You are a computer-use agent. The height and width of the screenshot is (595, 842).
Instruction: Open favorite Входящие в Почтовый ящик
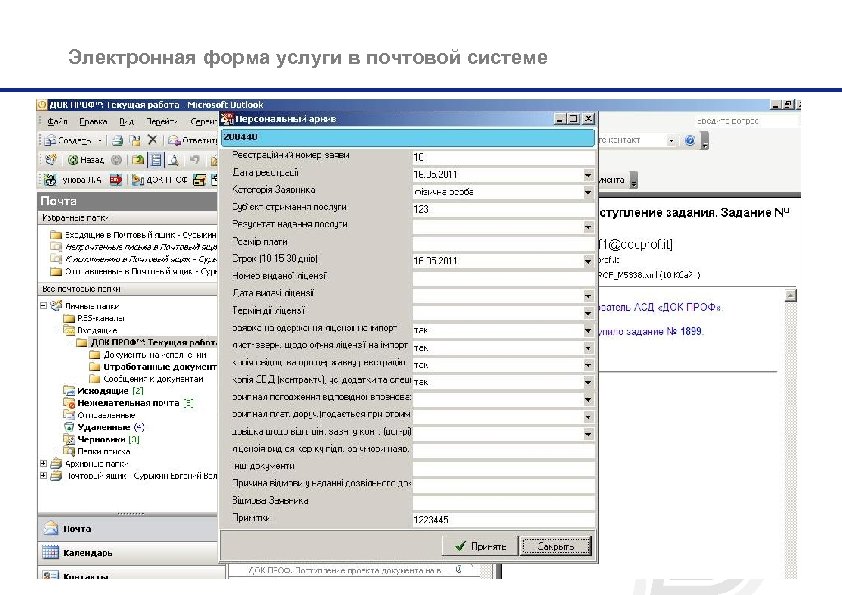(134, 235)
